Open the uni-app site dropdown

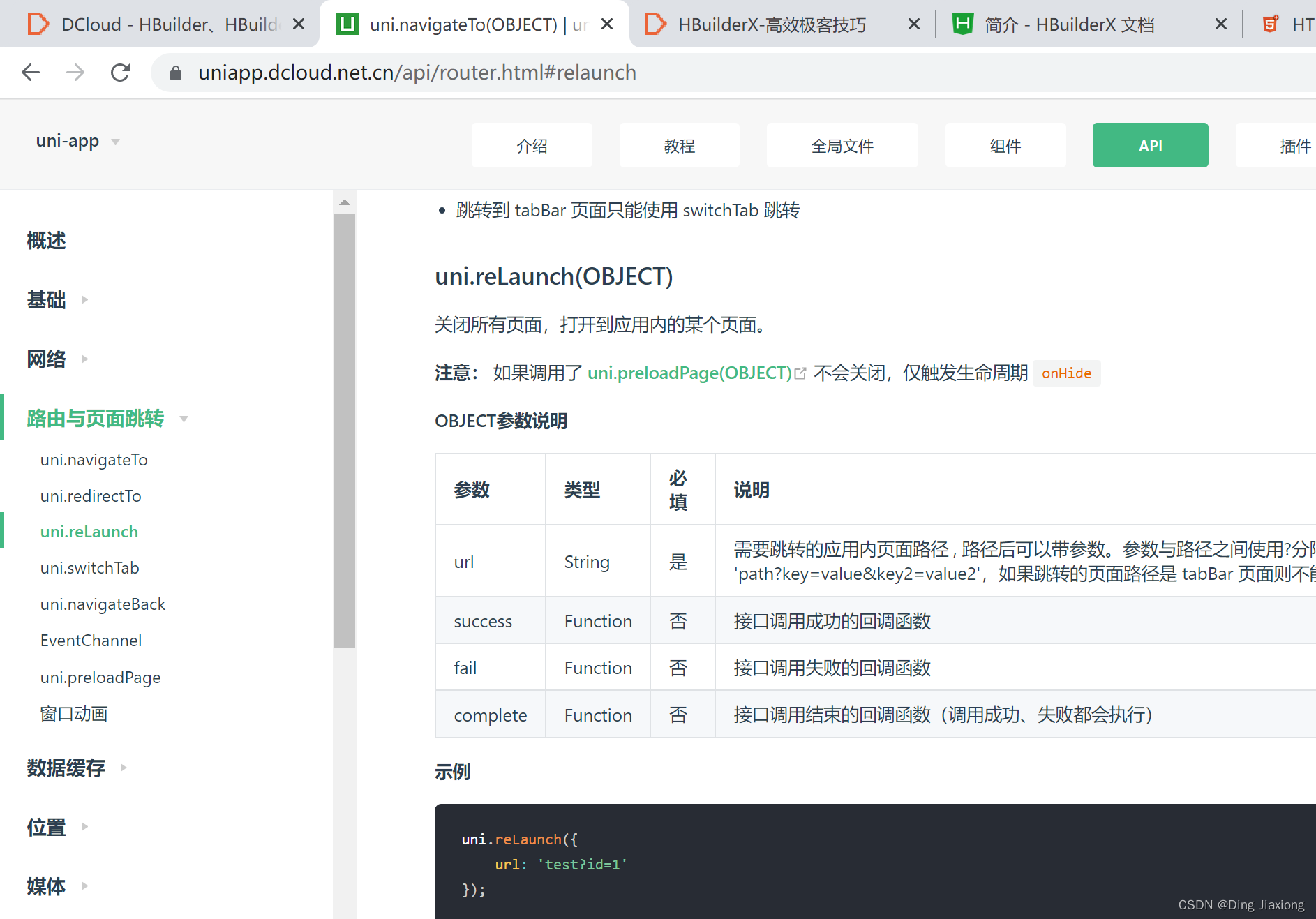77,142
